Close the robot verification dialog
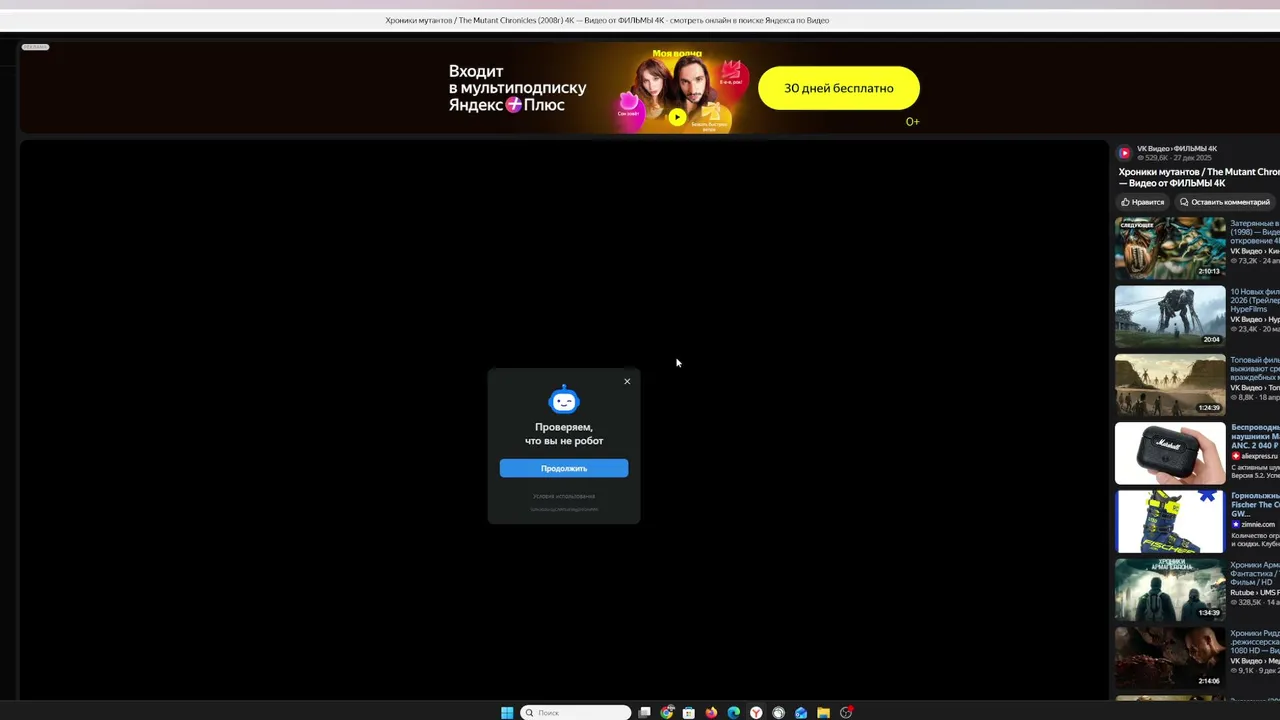The height and width of the screenshot is (720, 1280). pyautogui.click(x=627, y=381)
